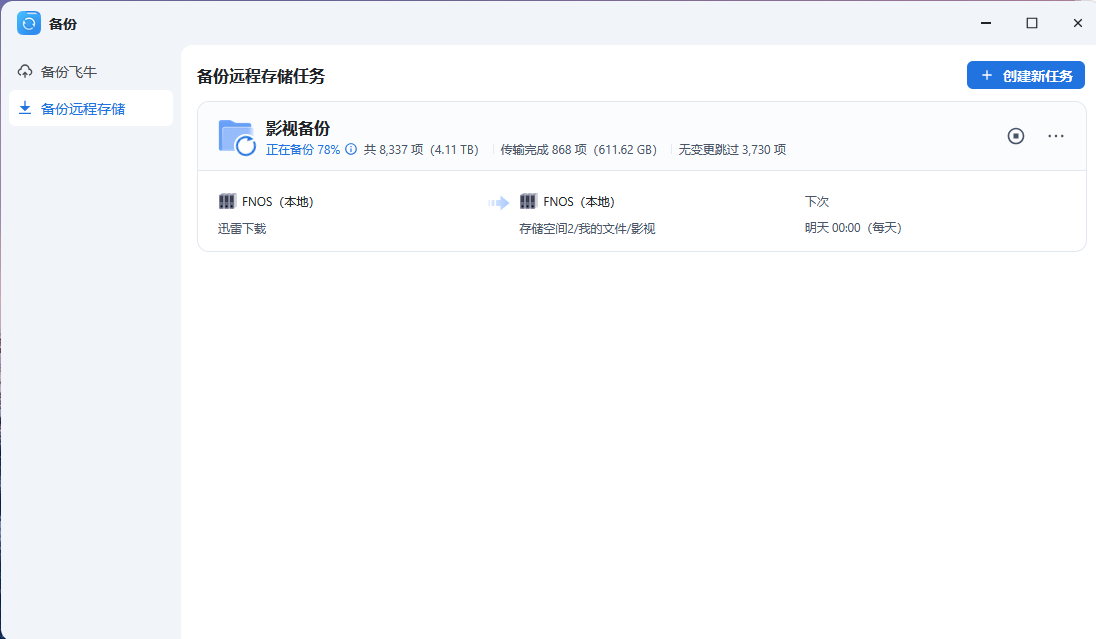Select 备份远程存储 in the sidebar
The image size is (1096, 639).
[x=91, y=108]
